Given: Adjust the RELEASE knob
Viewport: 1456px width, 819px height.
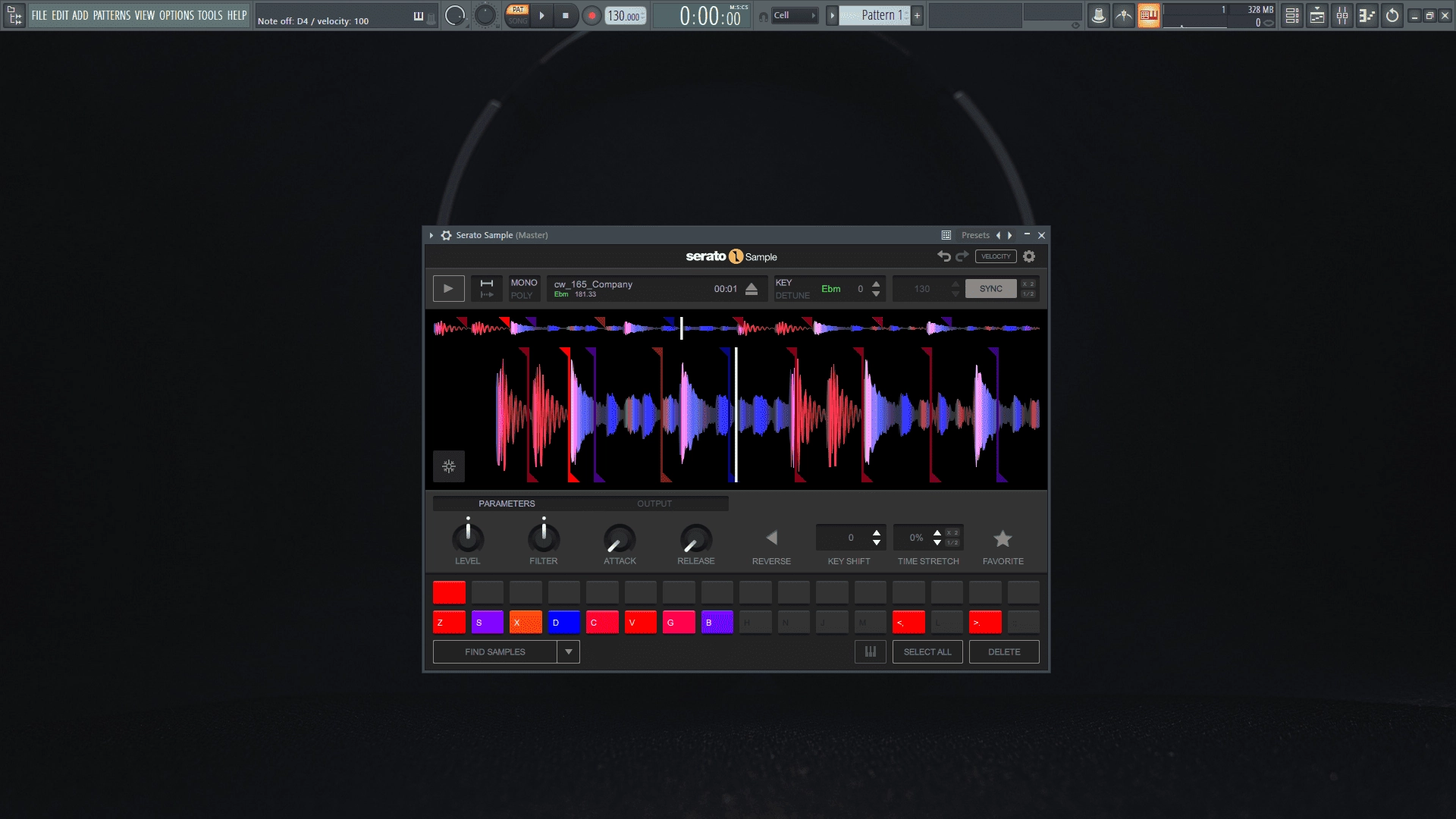Looking at the screenshot, I should click(695, 538).
